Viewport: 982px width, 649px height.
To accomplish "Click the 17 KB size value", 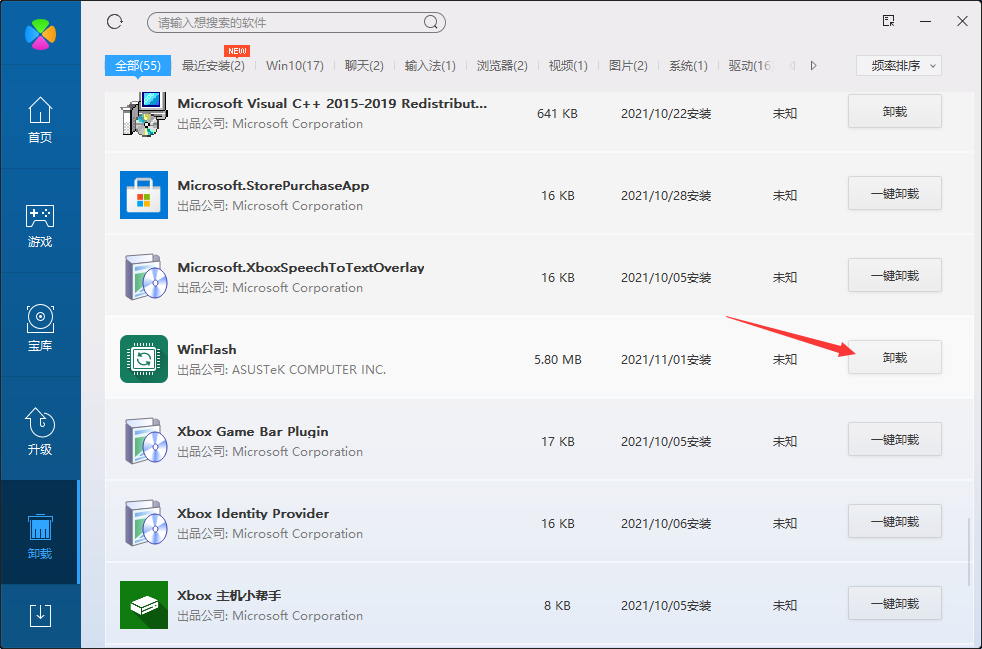I will click(557, 442).
